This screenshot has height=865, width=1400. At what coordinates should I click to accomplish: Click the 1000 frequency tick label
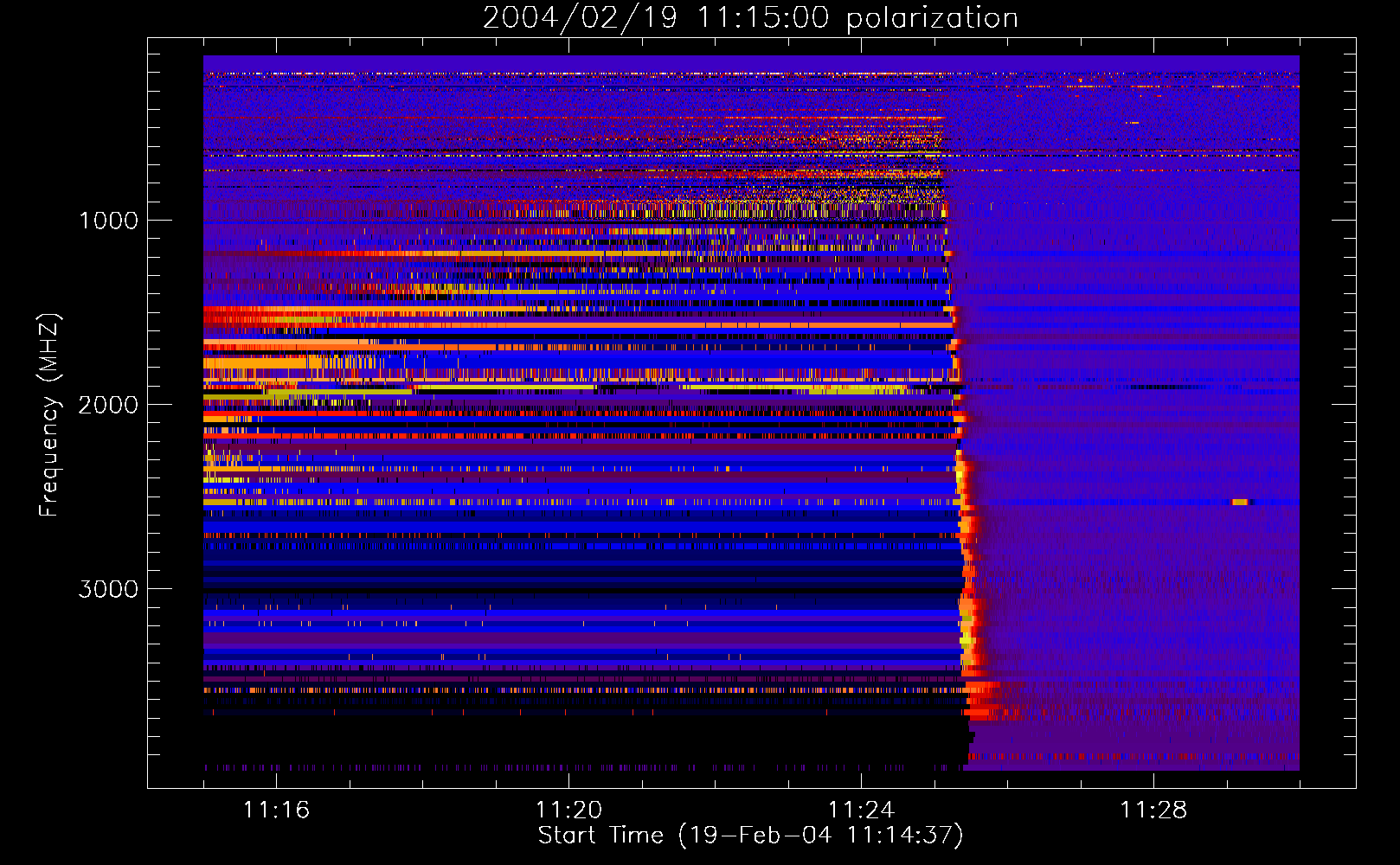coord(108,221)
